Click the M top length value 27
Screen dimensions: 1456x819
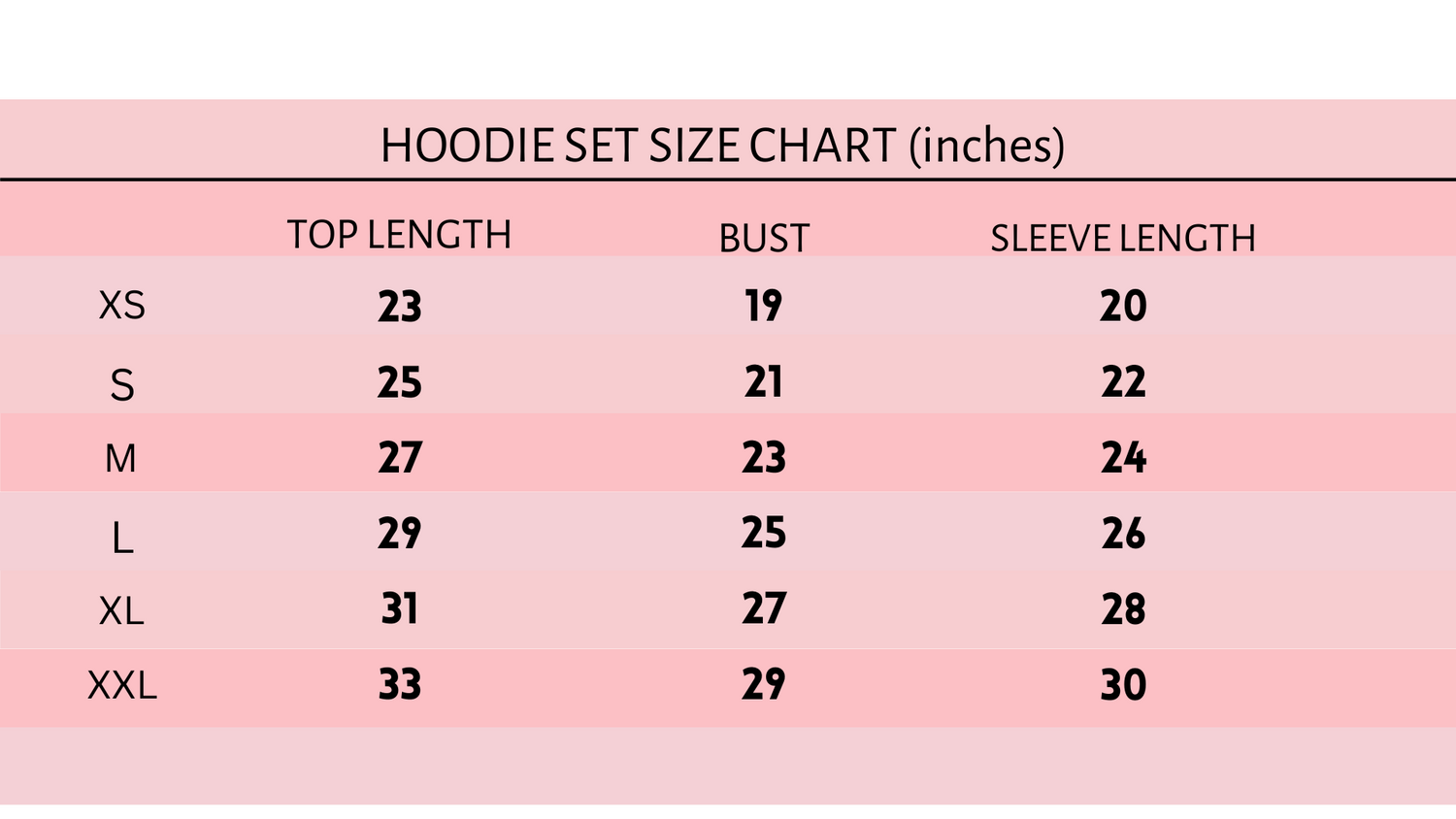point(400,458)
